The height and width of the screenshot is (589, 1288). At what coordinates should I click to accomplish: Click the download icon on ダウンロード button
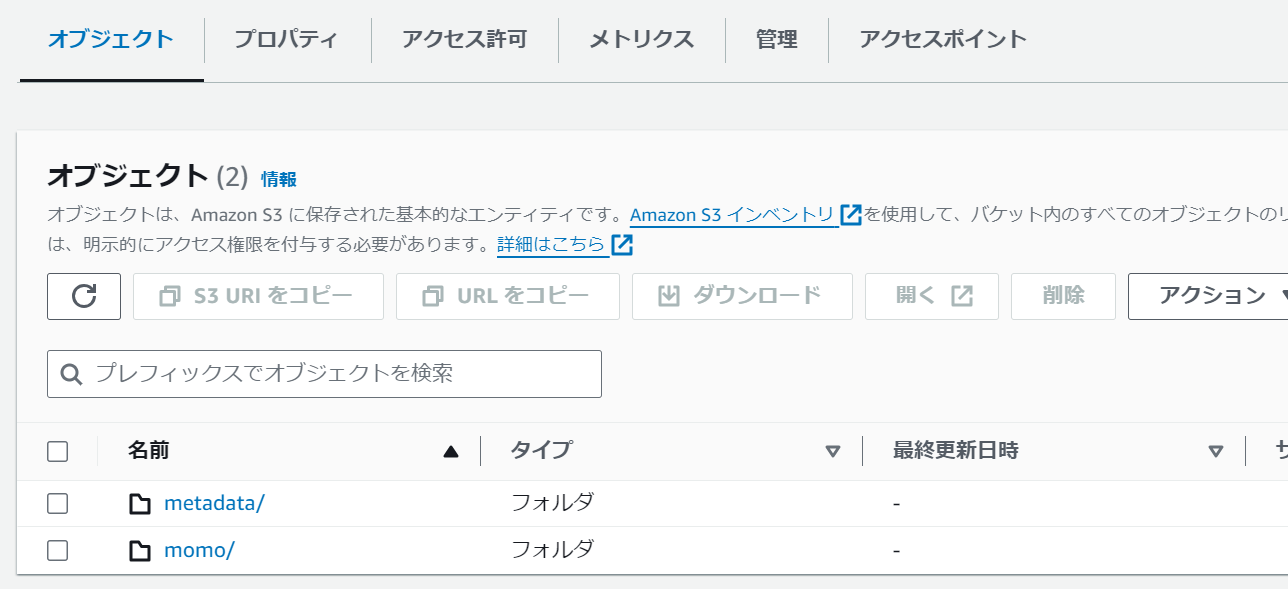pos(669,296)
